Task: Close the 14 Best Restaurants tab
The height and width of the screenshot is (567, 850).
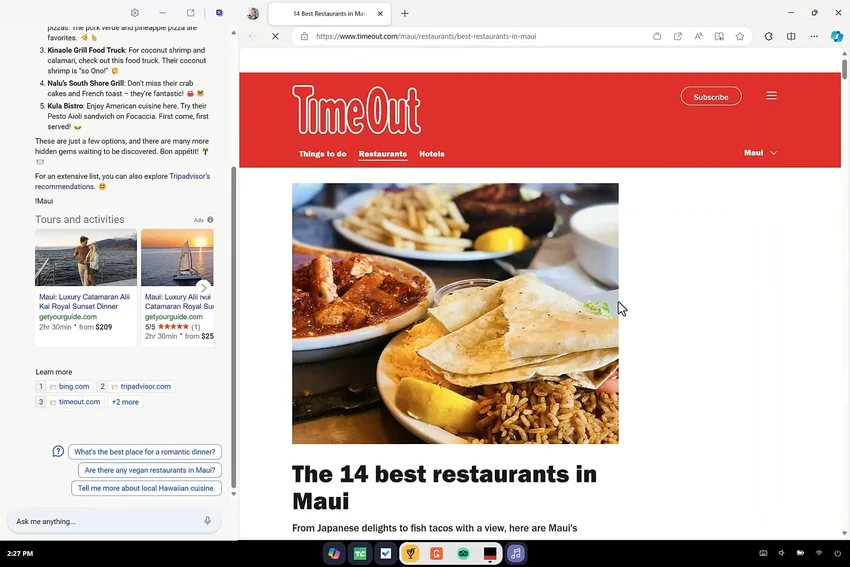Action: click(380, 14)
